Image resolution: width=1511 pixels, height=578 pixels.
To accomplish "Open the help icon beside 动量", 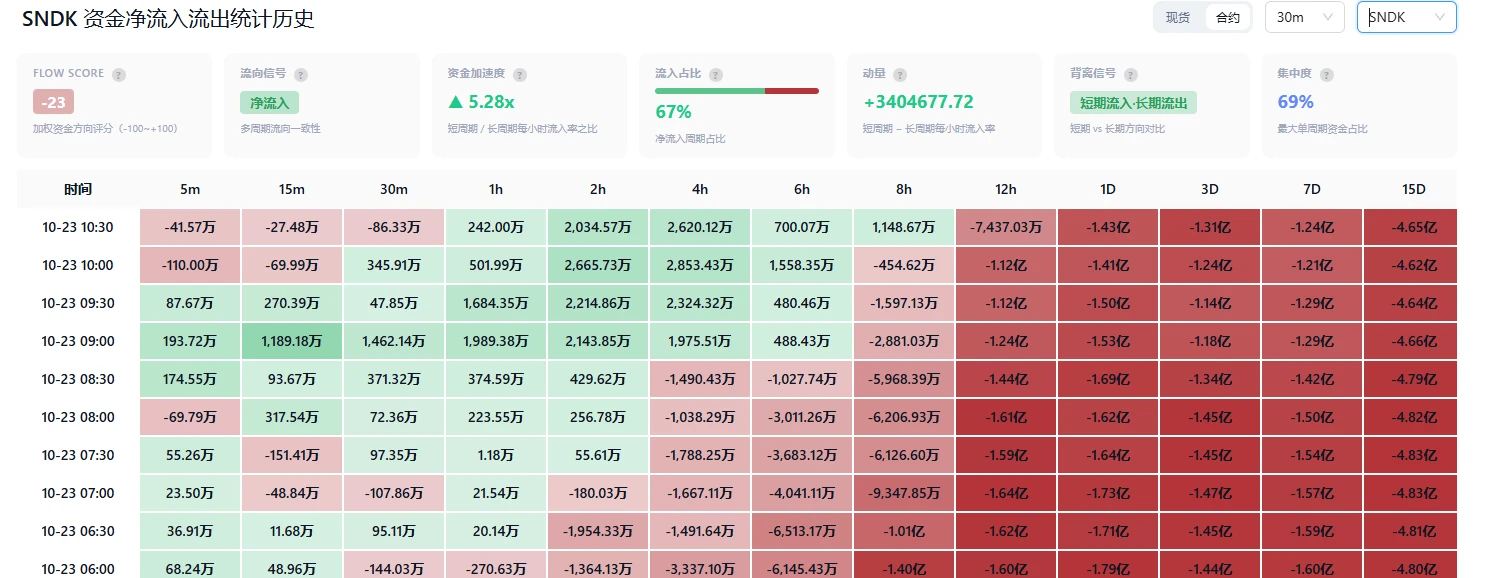I will (900, 75).
